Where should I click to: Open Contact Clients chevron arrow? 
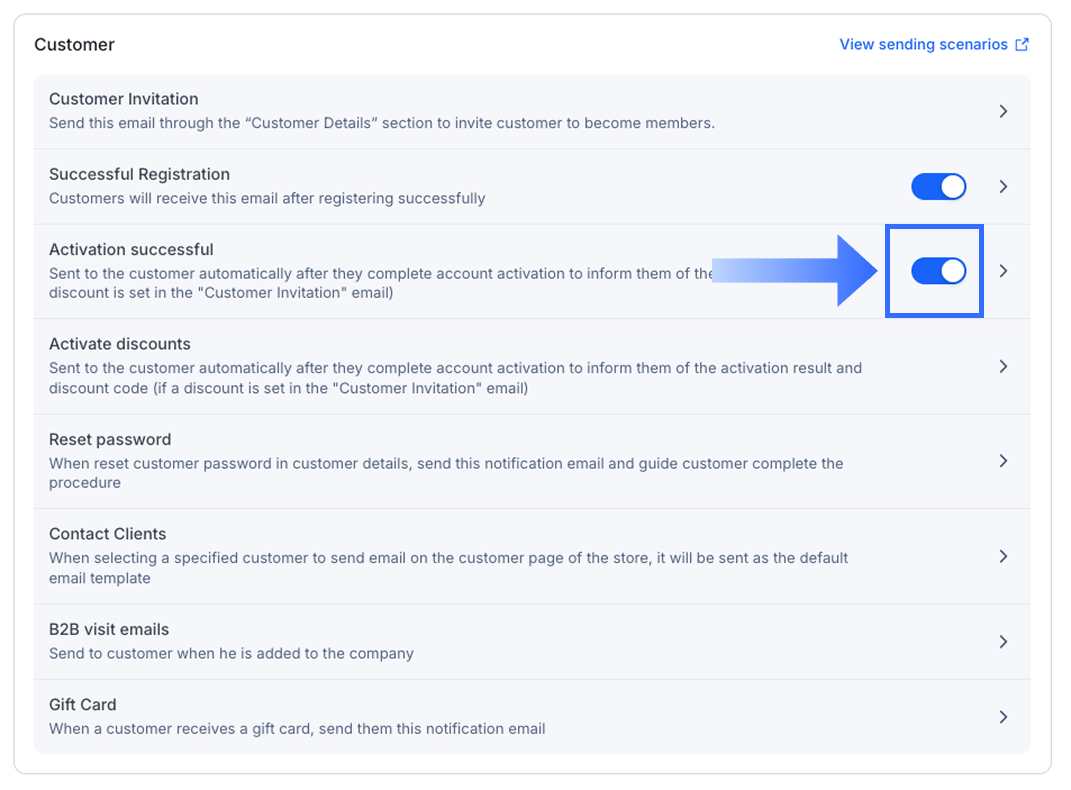coord(1003,556)
